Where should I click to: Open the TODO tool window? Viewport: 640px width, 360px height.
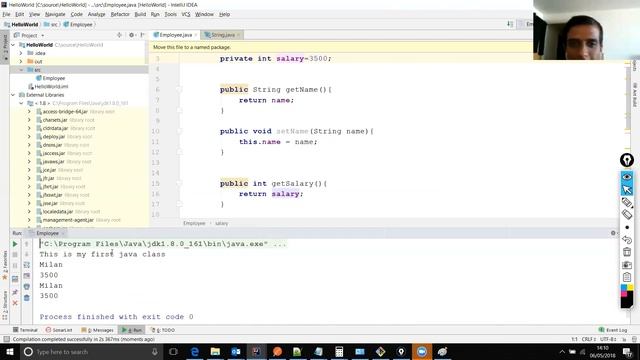coord(163,330)
